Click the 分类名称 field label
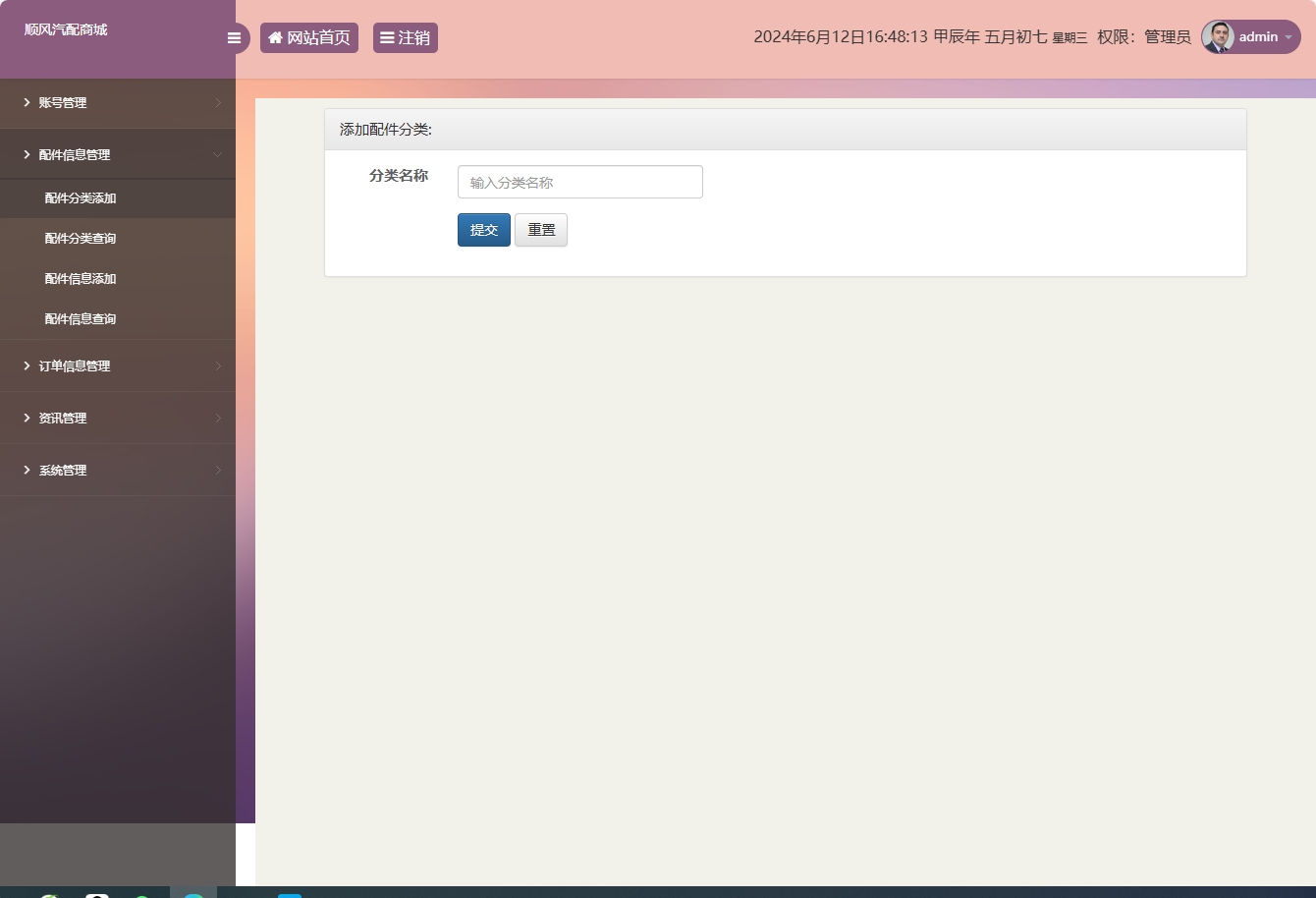The image size is (1316, 898). click(x=399, y=176)
